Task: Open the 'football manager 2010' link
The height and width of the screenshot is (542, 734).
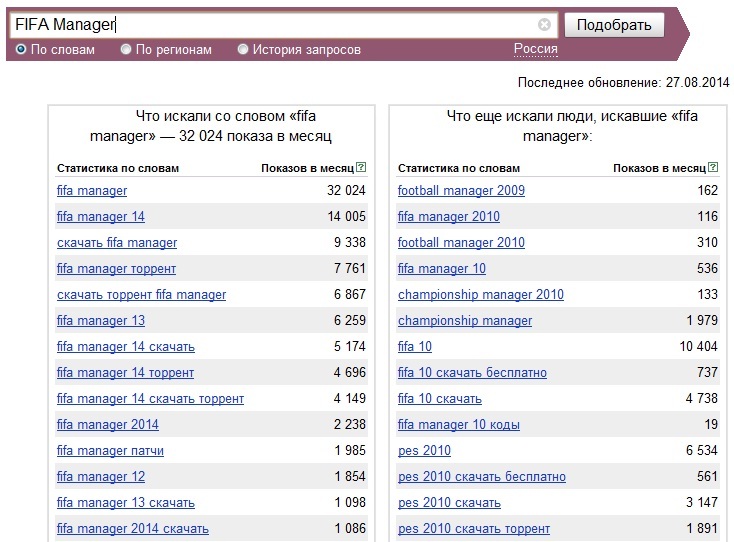Action: [461, 242]
